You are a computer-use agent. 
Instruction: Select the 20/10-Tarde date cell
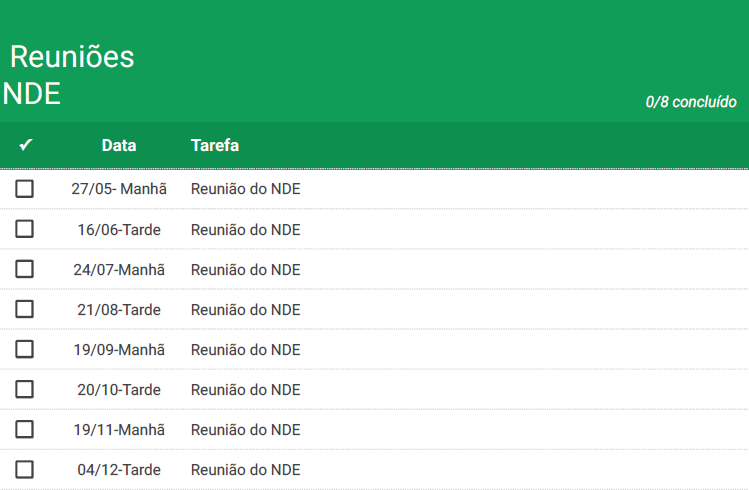point(119,390)
